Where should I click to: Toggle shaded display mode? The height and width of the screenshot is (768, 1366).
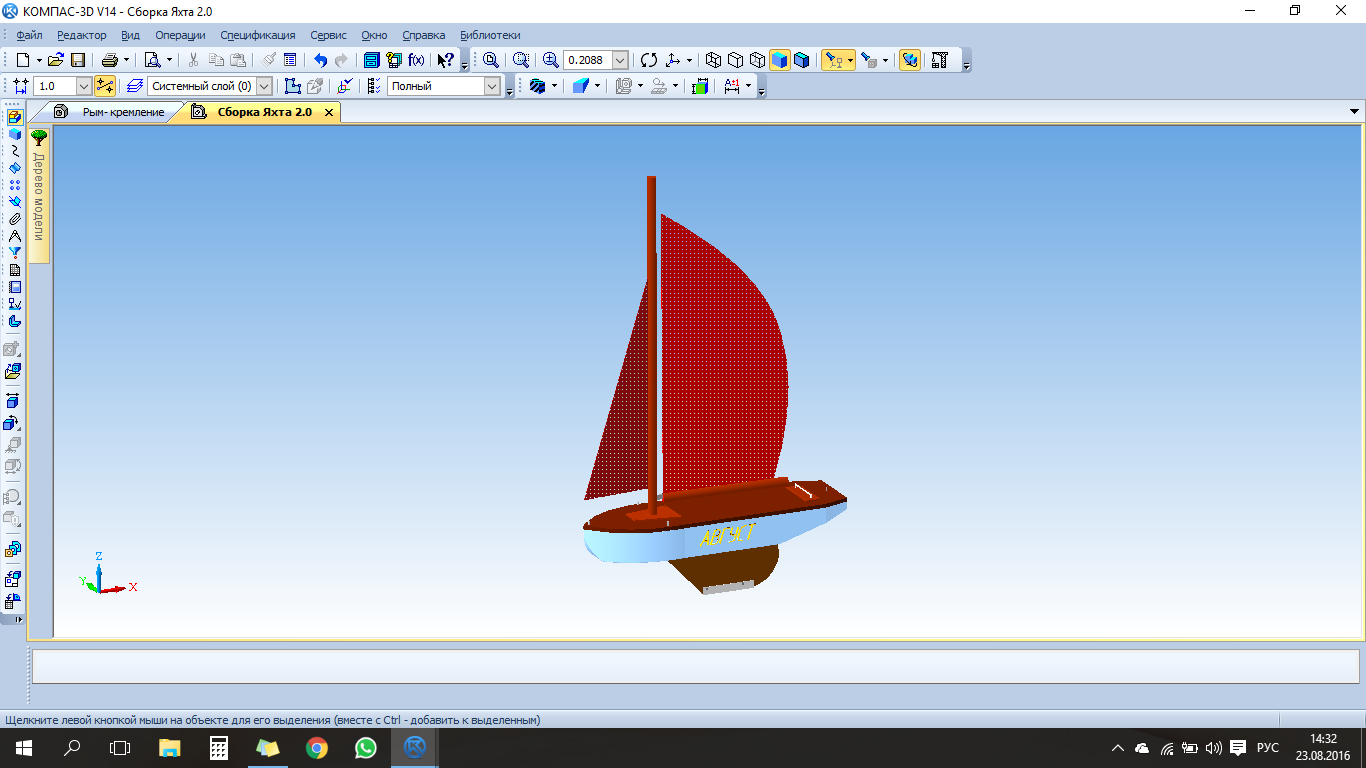[x=779, y=60]
